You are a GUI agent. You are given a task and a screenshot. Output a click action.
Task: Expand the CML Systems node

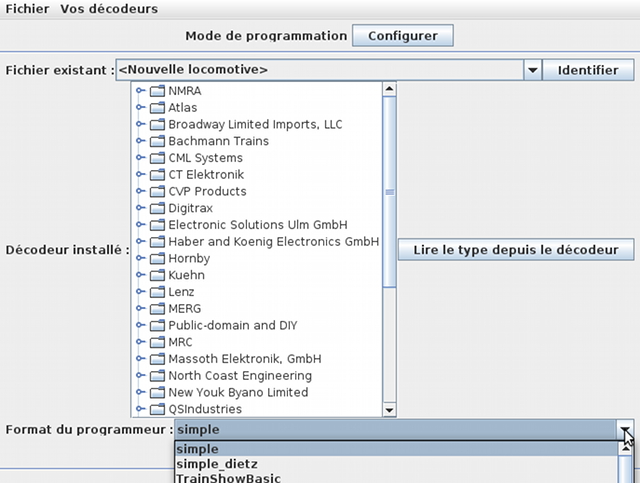click(140, 158)
